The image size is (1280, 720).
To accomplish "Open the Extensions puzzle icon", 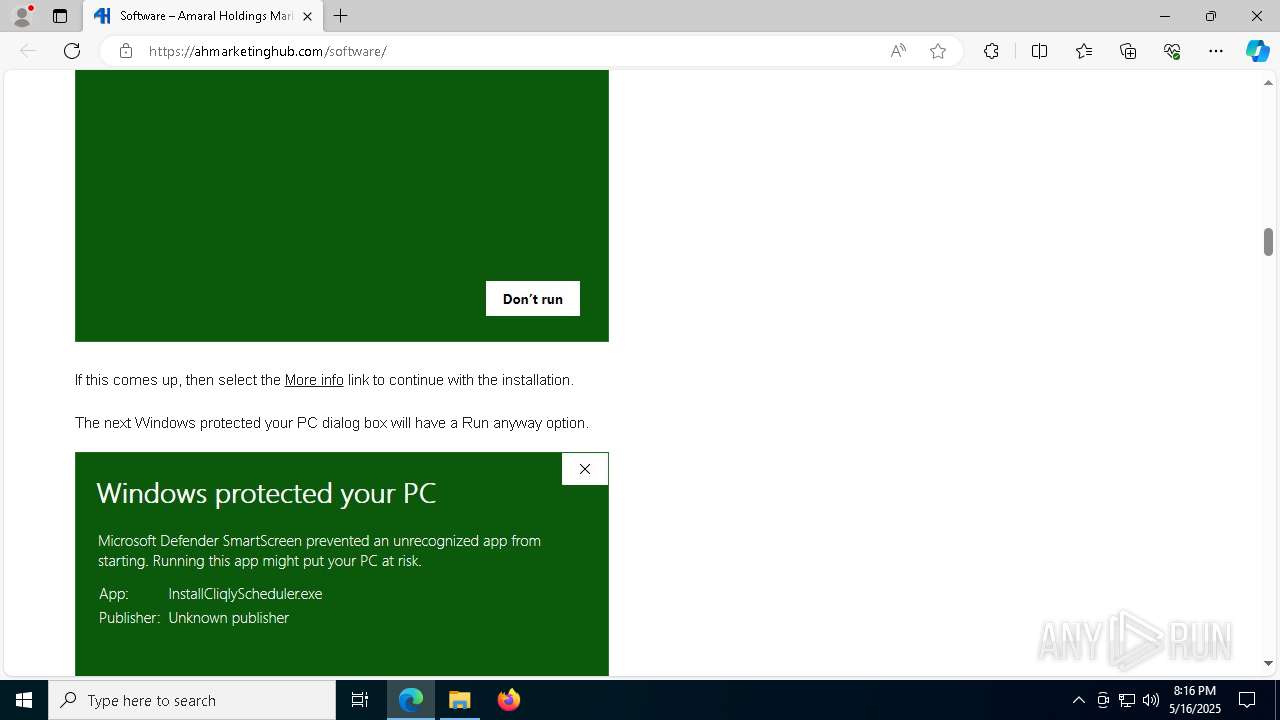I will [x=991, y=51].
